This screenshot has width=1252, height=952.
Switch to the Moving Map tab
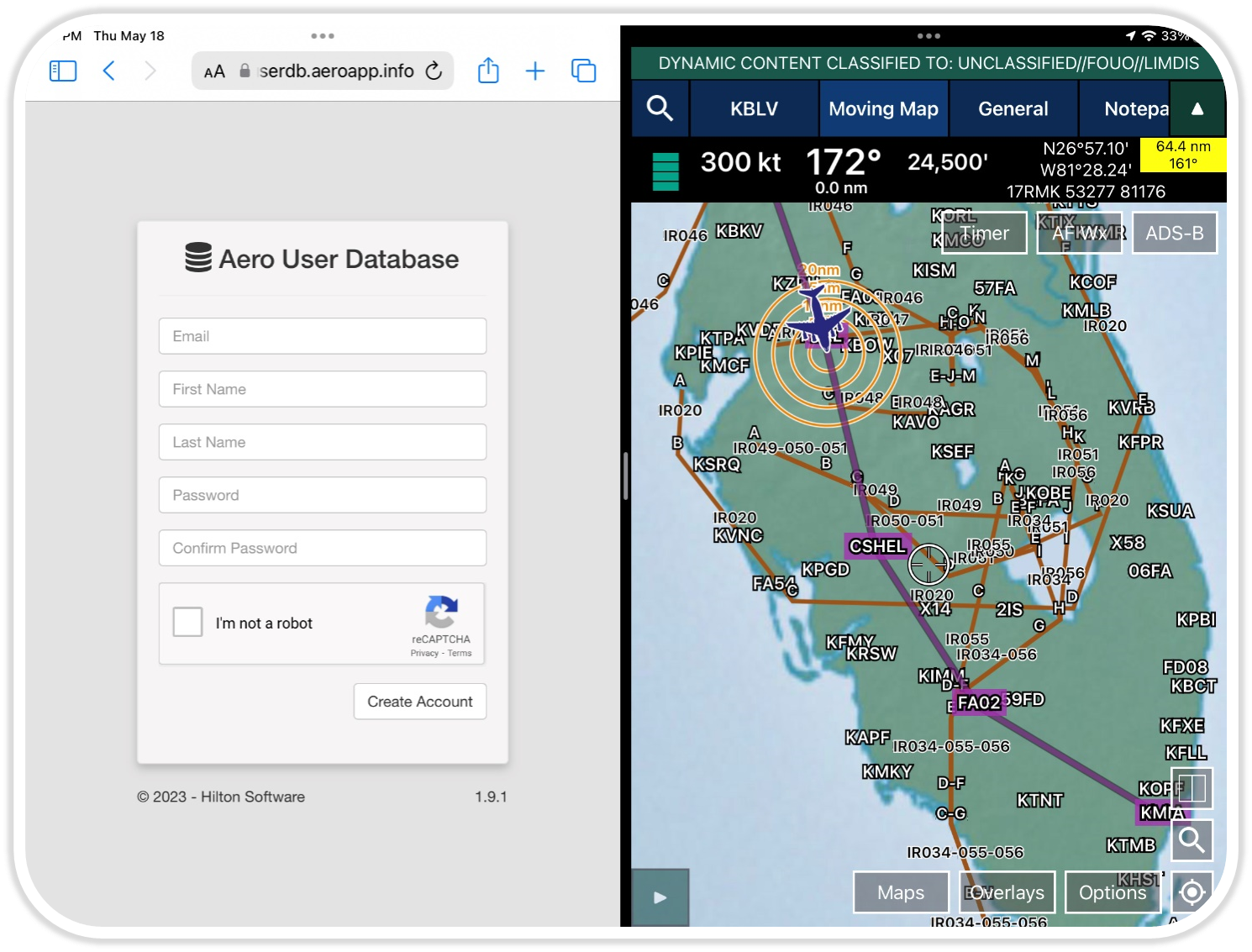[884, 108]
